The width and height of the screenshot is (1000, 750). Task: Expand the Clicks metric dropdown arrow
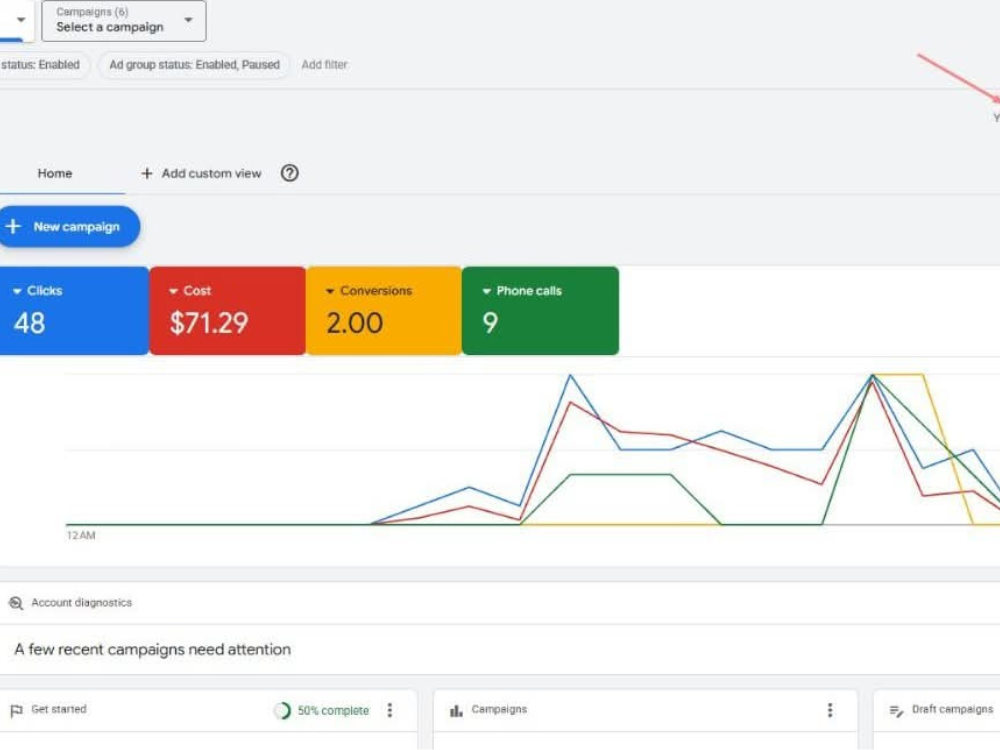(17, 291)
